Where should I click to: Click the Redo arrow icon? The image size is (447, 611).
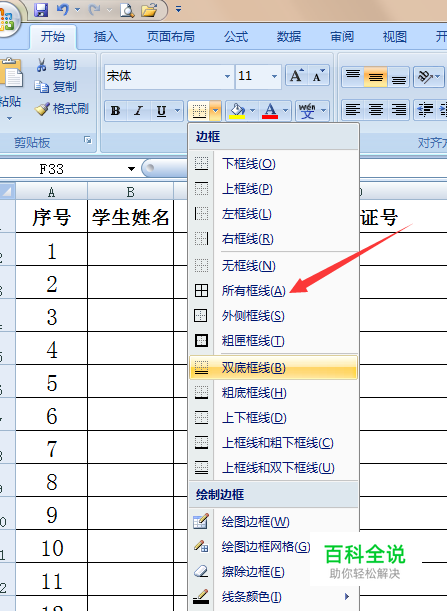[94, 9]
